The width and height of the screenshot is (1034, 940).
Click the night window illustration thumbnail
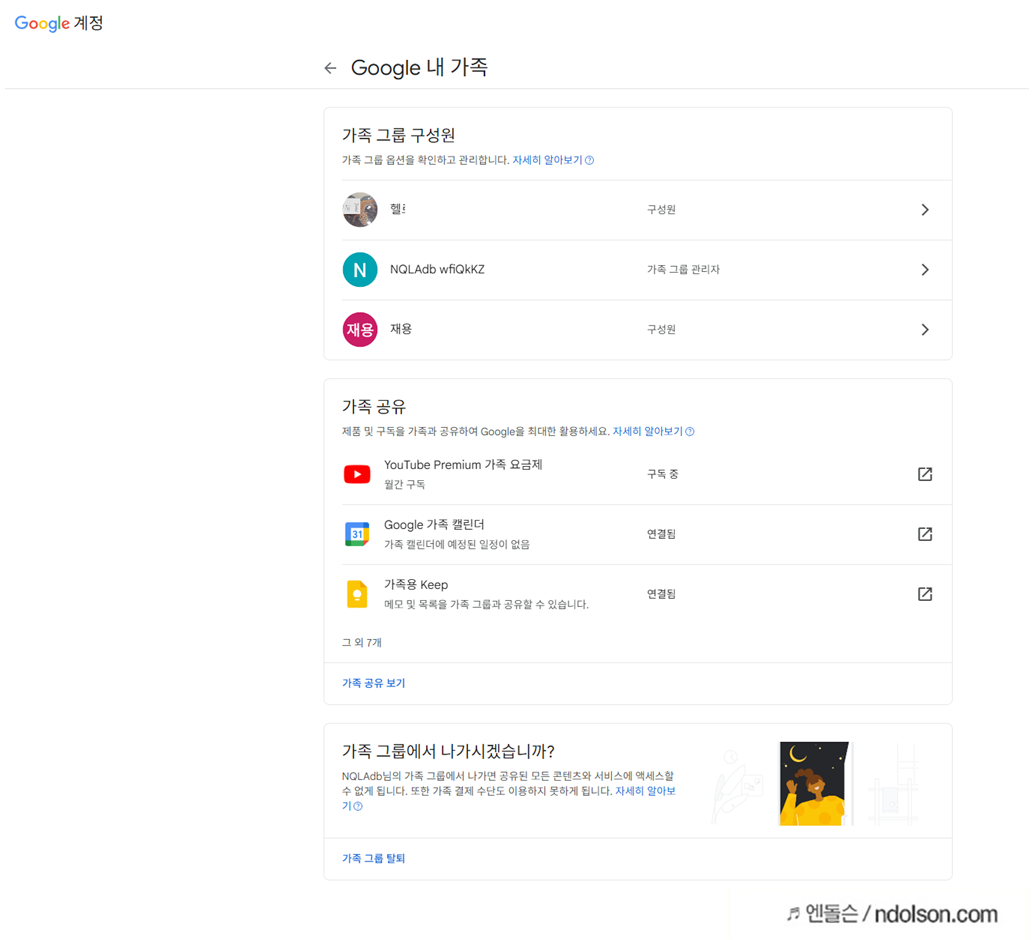coord(815,784)
